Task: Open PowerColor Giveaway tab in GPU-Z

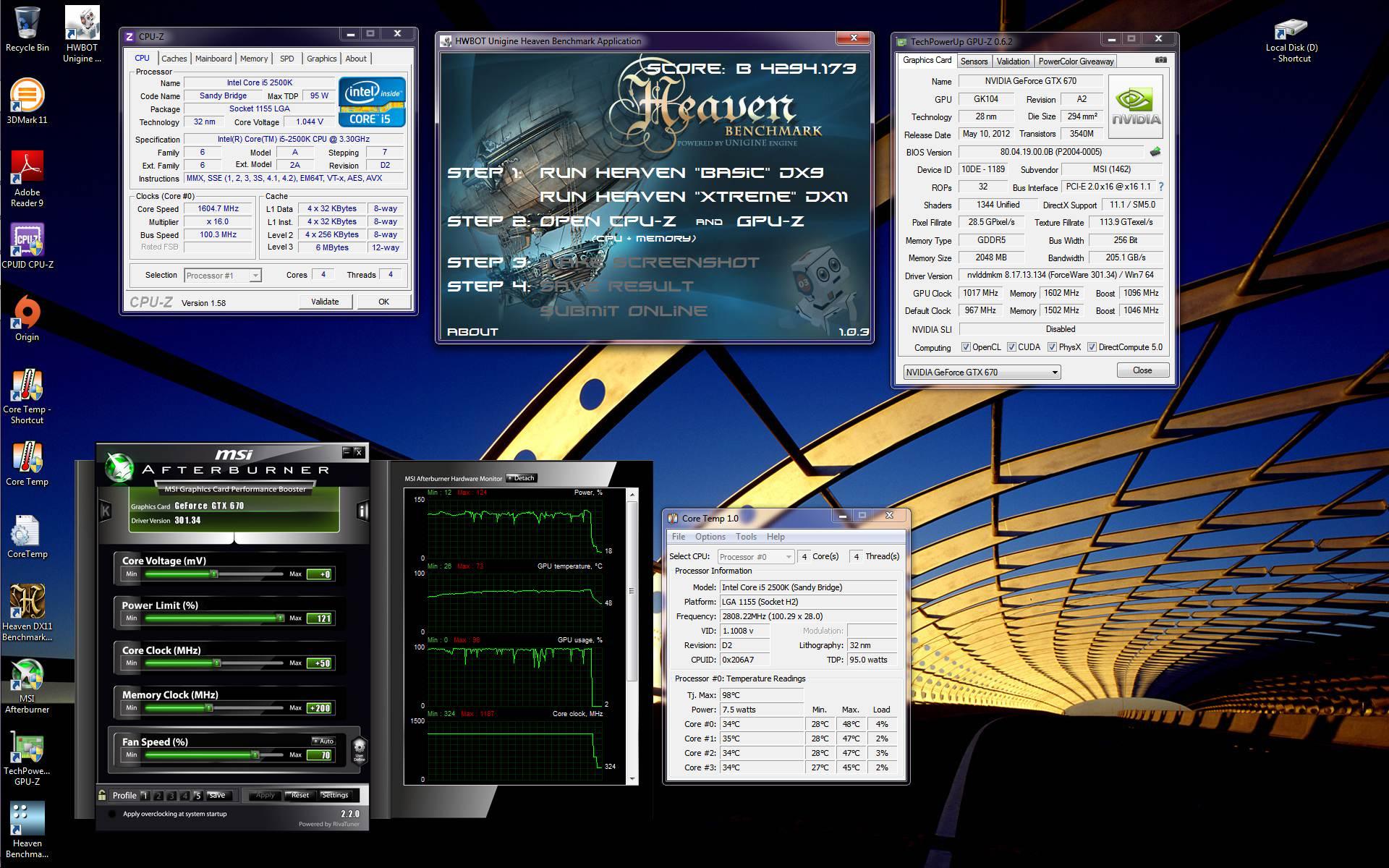Action: click(1076, 61)
